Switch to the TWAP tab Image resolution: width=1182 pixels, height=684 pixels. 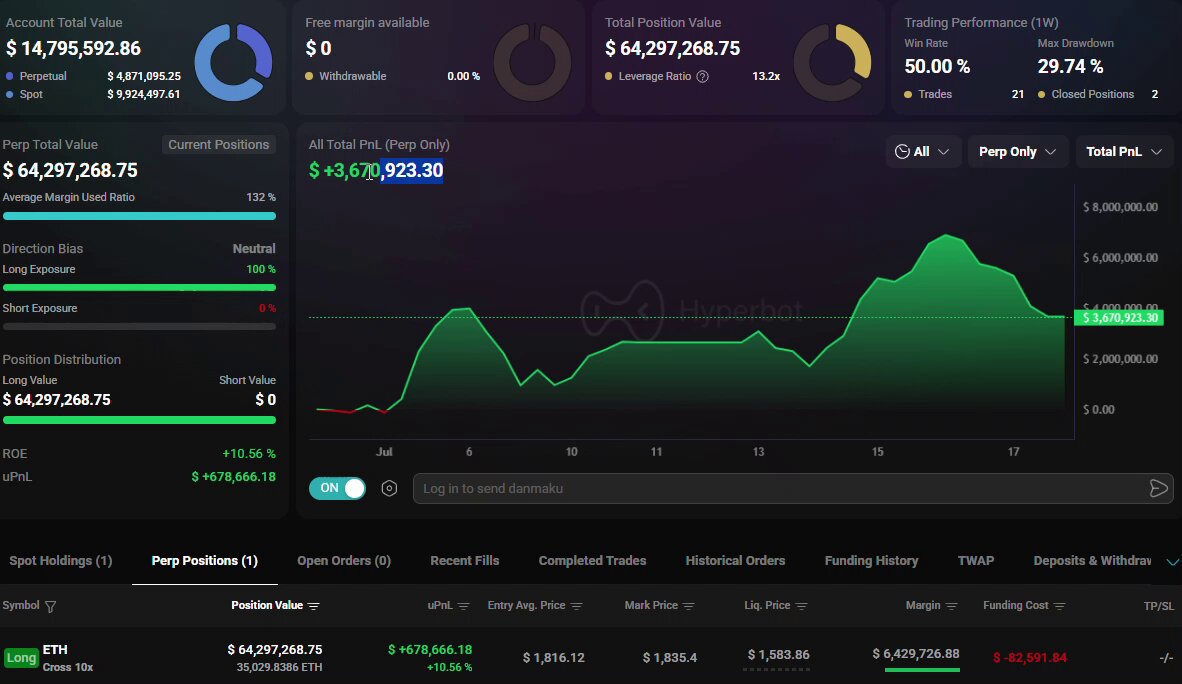975,560
